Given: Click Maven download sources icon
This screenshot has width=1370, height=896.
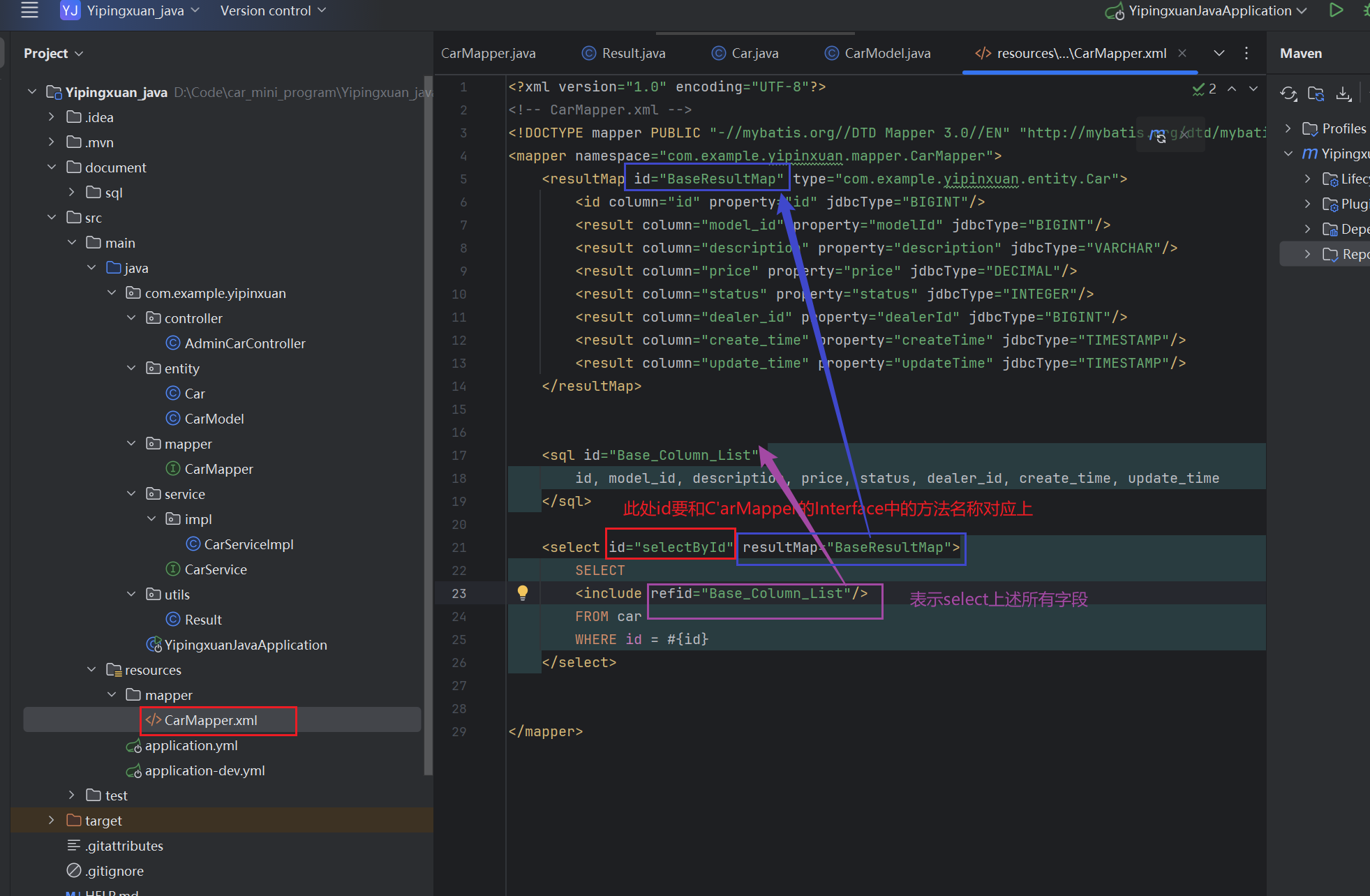Looking at the screenshot, I should coord(1343,94).
